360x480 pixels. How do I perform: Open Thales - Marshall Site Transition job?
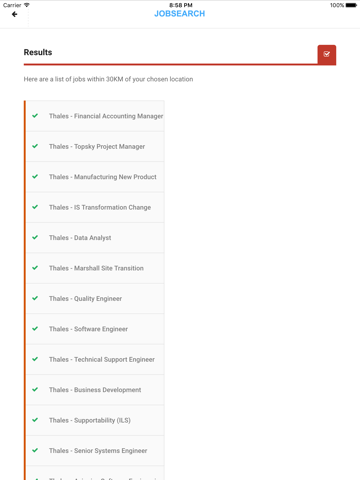point(95,268)
